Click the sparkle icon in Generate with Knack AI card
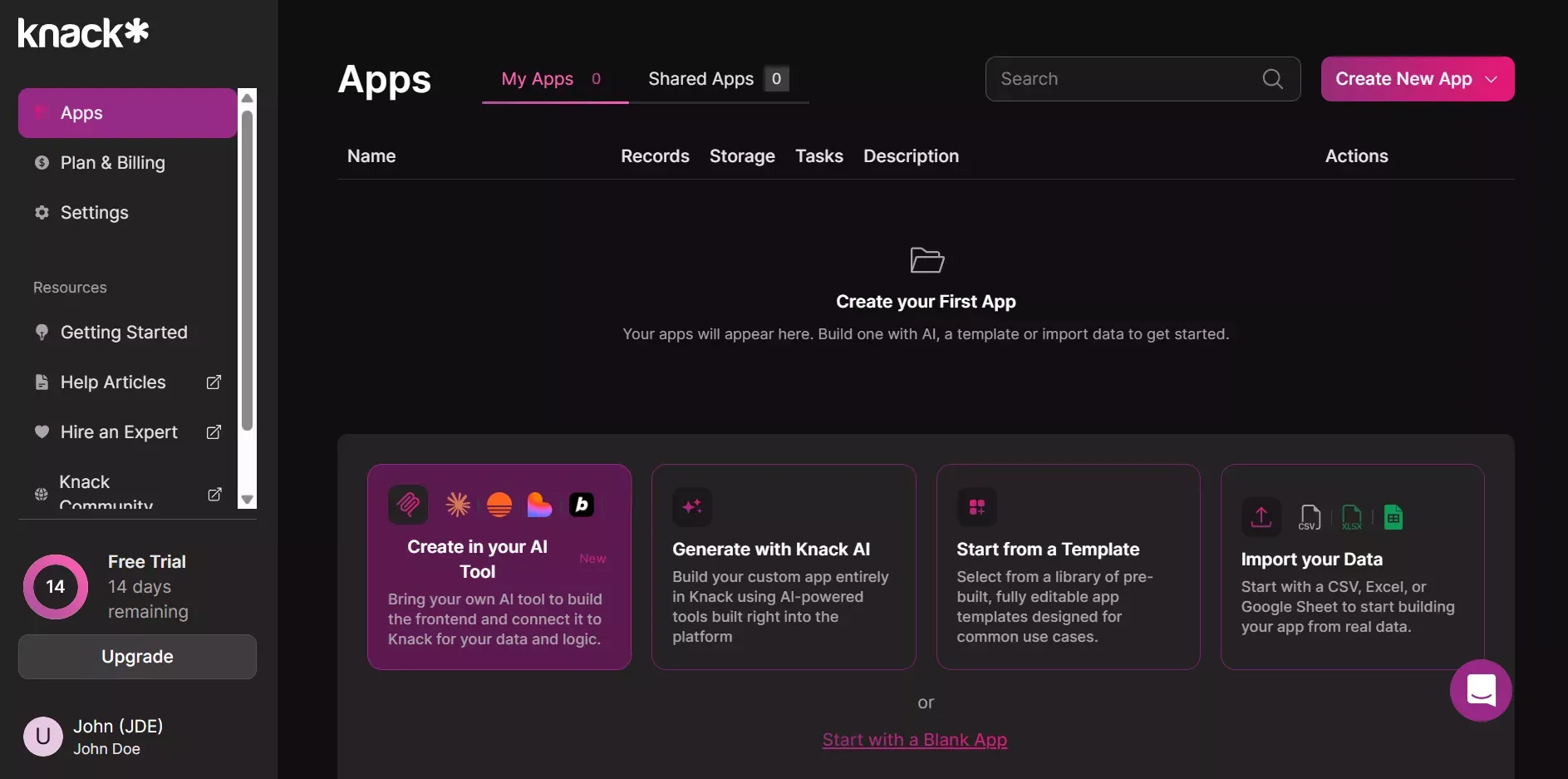This screenshot has height=779, width=1568. 692,506
